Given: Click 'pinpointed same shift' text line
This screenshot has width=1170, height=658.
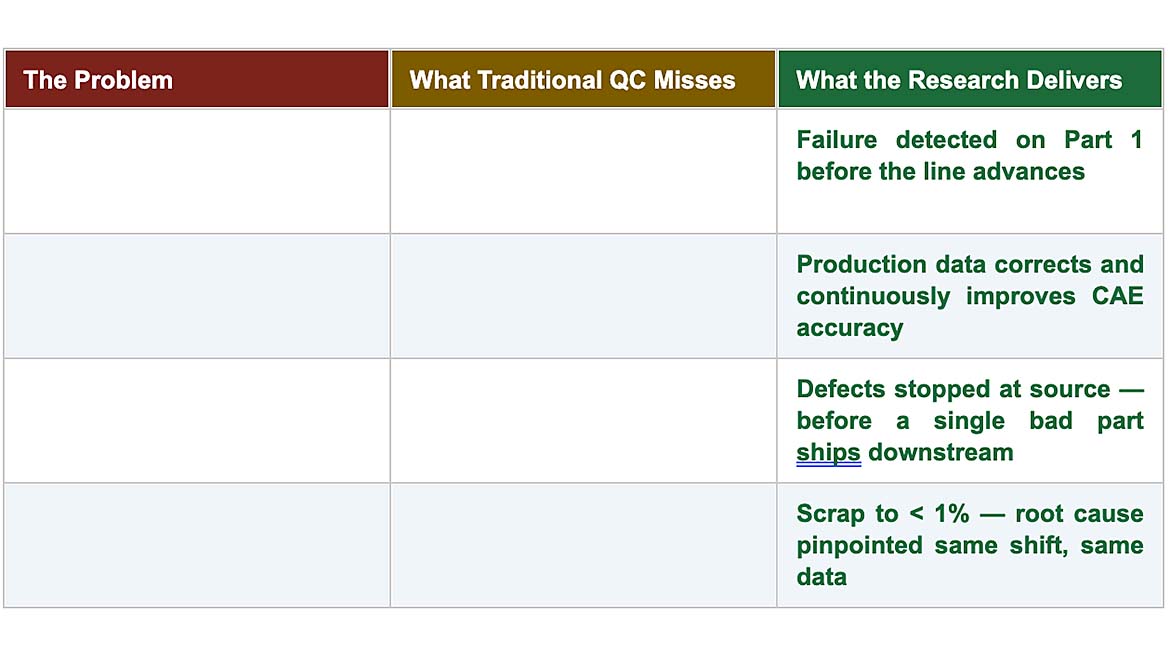Looking at the screenshot, I should point(932,545).
